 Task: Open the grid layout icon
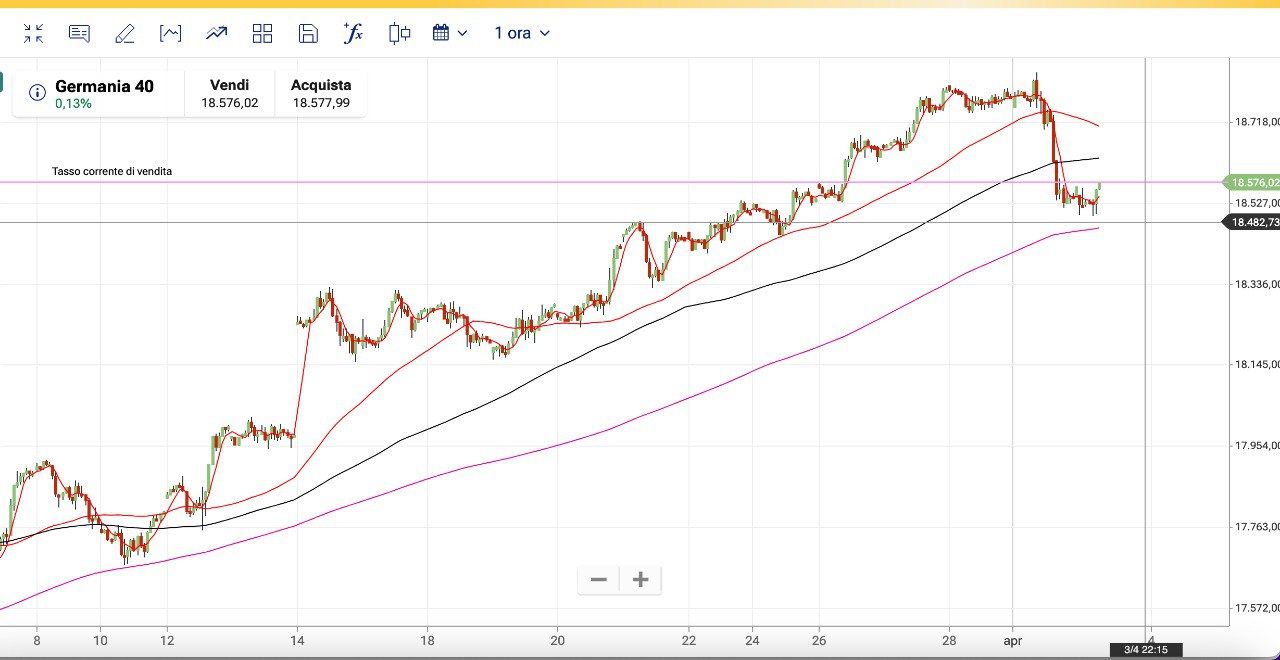coord(262,34)
